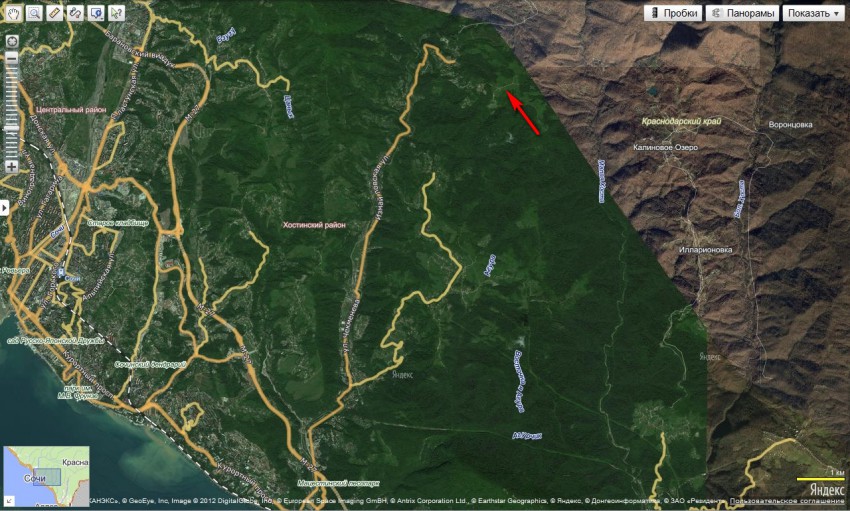Activate the magnifier zoom-to-area tool
This screenshot has width=850, height=511.
tap(34, 13)
